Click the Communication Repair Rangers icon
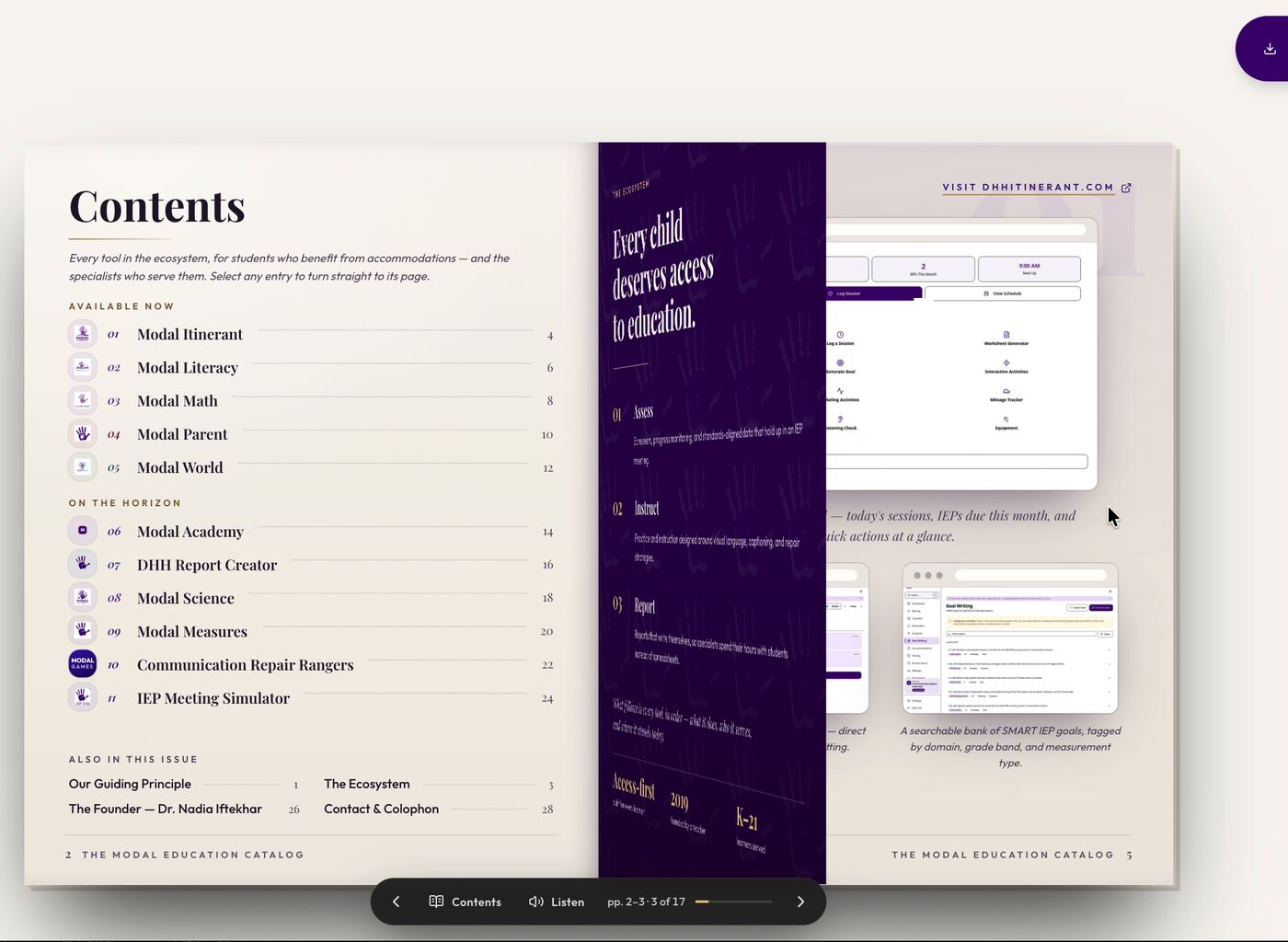Screen dimensions: 1288x942 click(x=83, y=664)
